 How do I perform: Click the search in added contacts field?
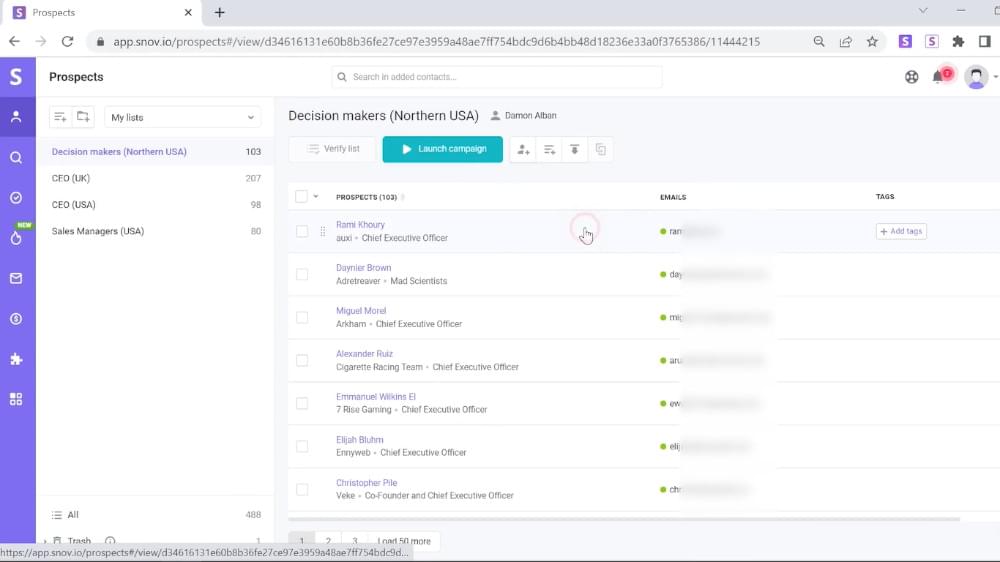coord(497,77)
